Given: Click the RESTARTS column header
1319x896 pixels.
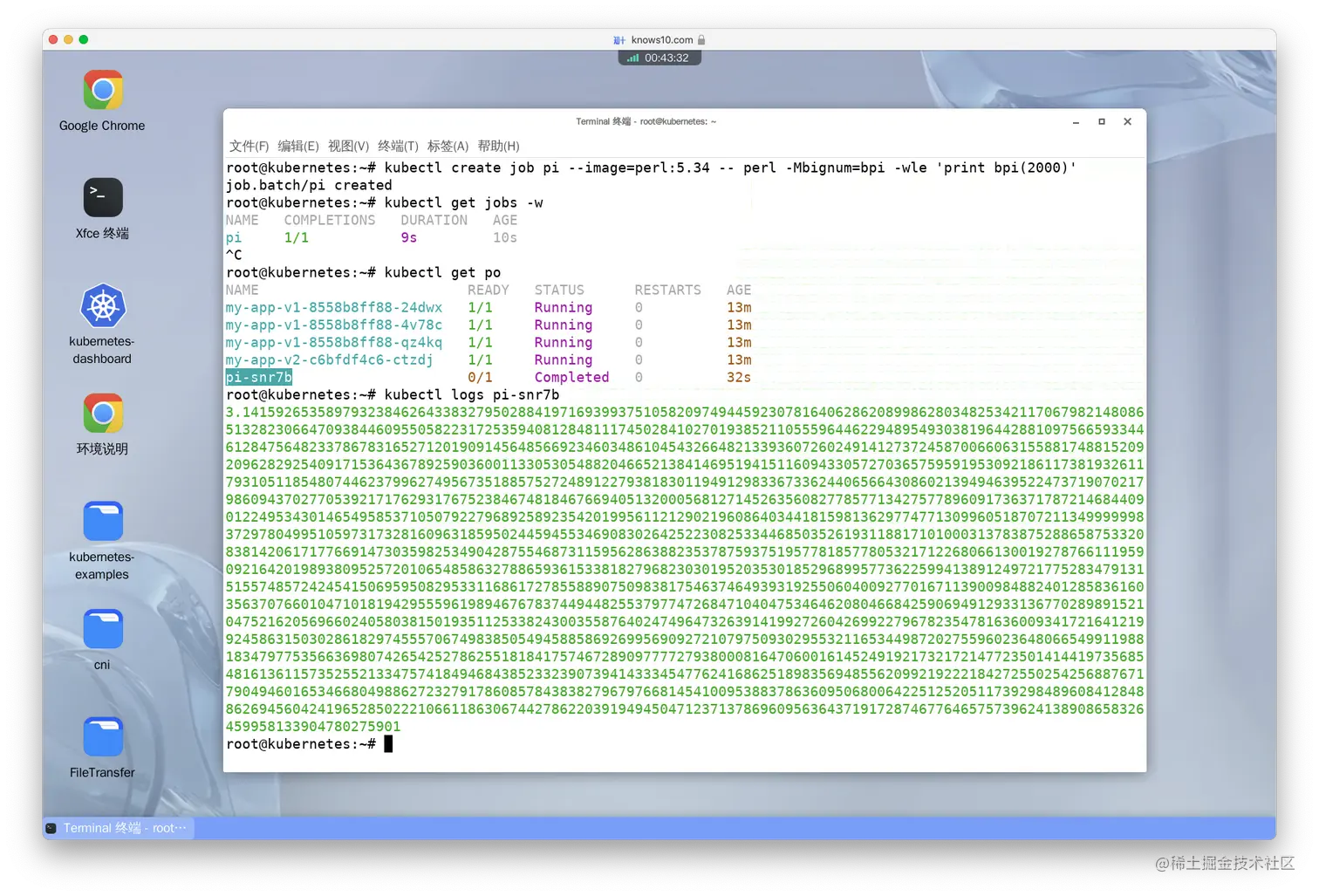Looking at the screenshot, I should coord(667,290).
